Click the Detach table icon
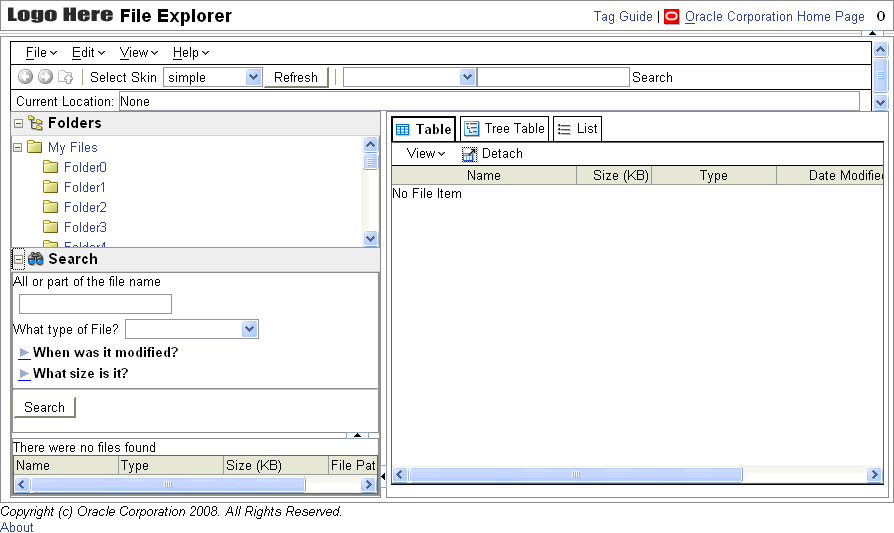Screen dimensions: 894x533 pyautogui.click(x=469, y=154)
